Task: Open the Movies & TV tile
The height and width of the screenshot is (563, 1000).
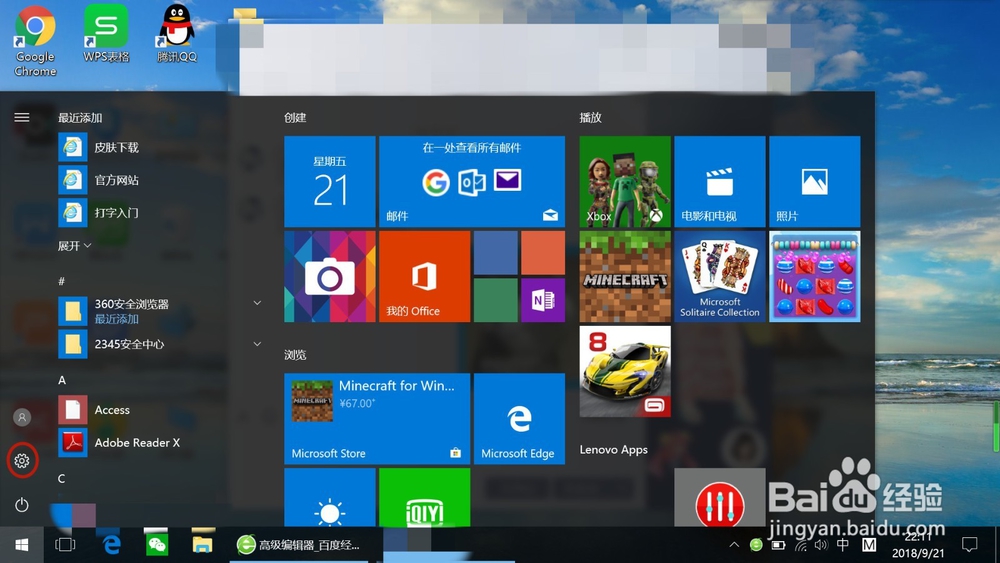Action: (x=719, y=182)
